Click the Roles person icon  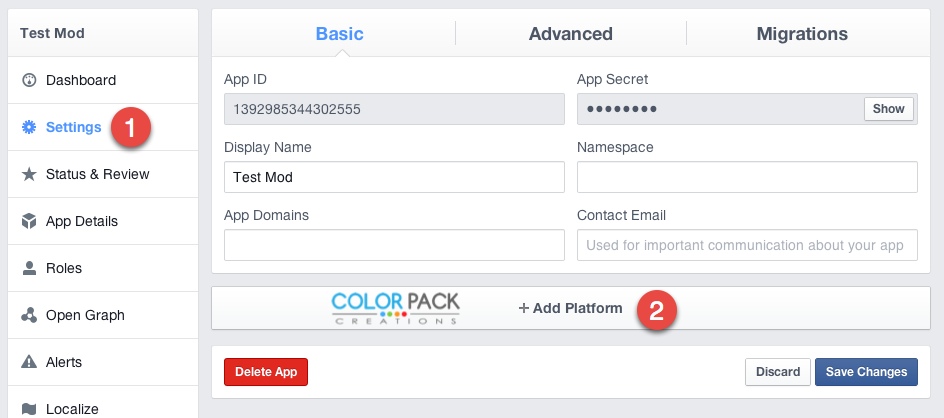coord(29,268)
